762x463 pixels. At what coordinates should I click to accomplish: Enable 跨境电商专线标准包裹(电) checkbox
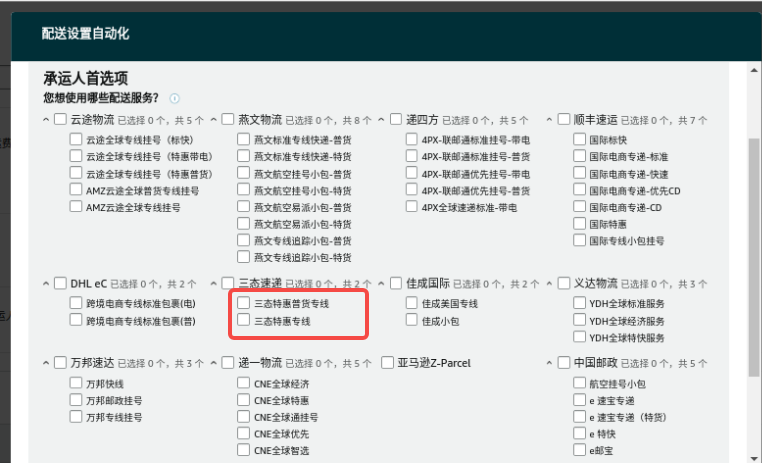(76, 302)
